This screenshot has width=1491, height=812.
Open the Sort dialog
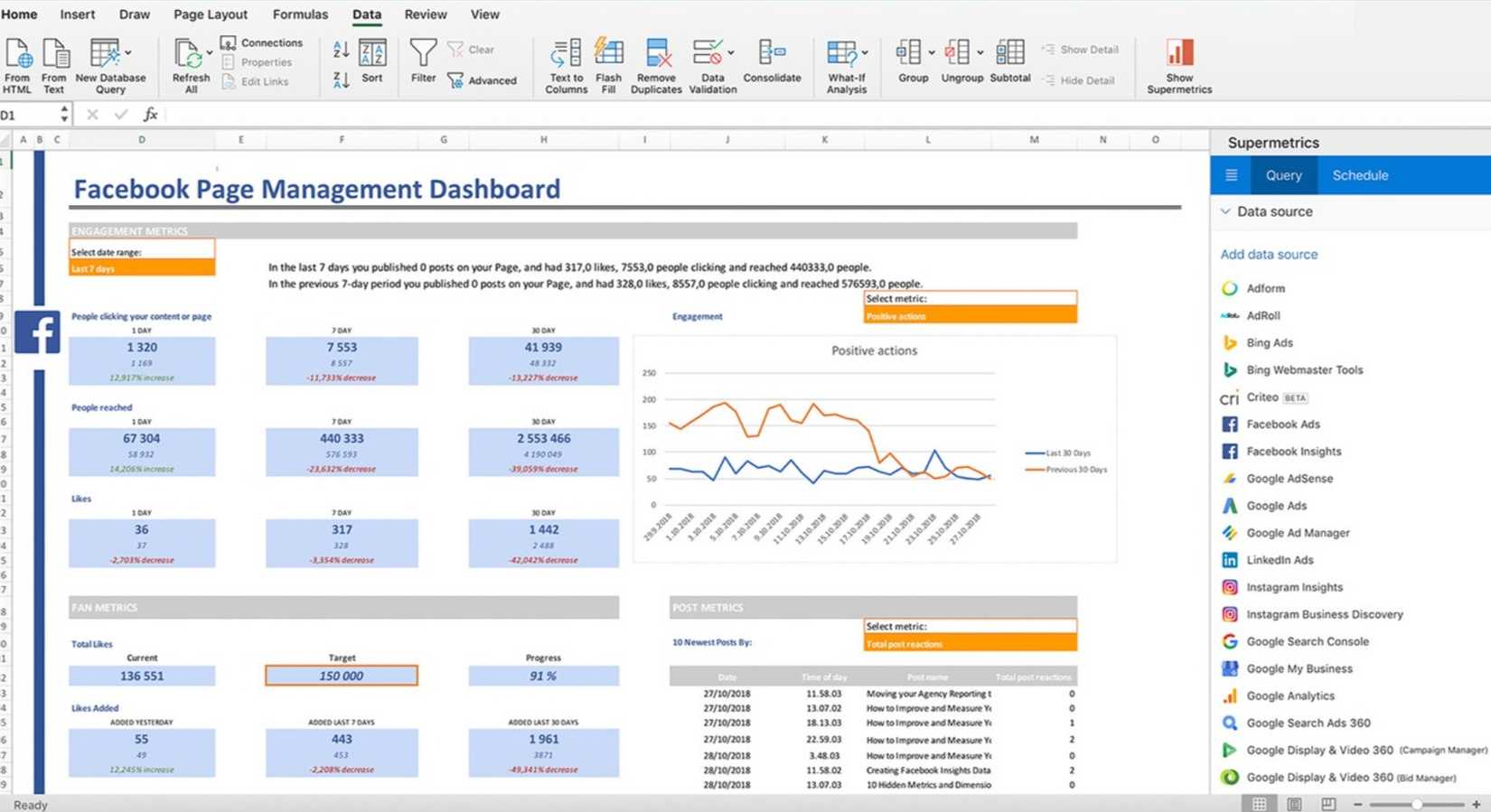click(372, 61)
